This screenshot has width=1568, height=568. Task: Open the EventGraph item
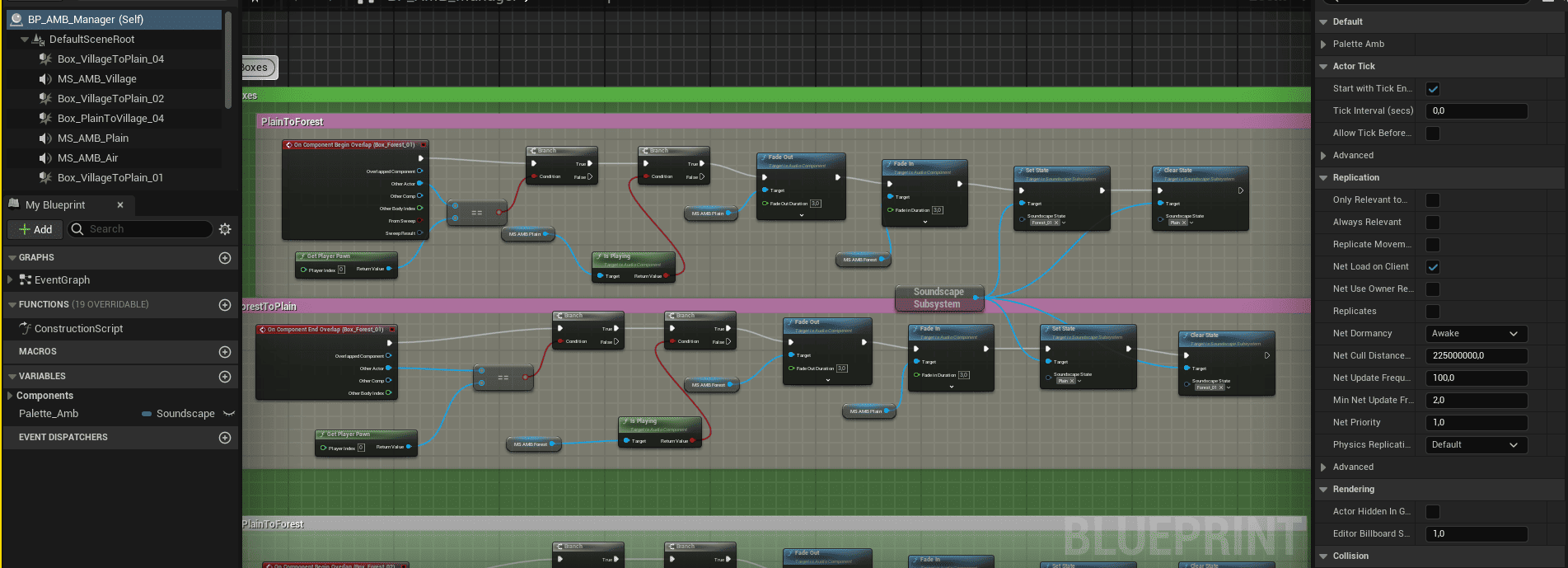coord(62,280)
